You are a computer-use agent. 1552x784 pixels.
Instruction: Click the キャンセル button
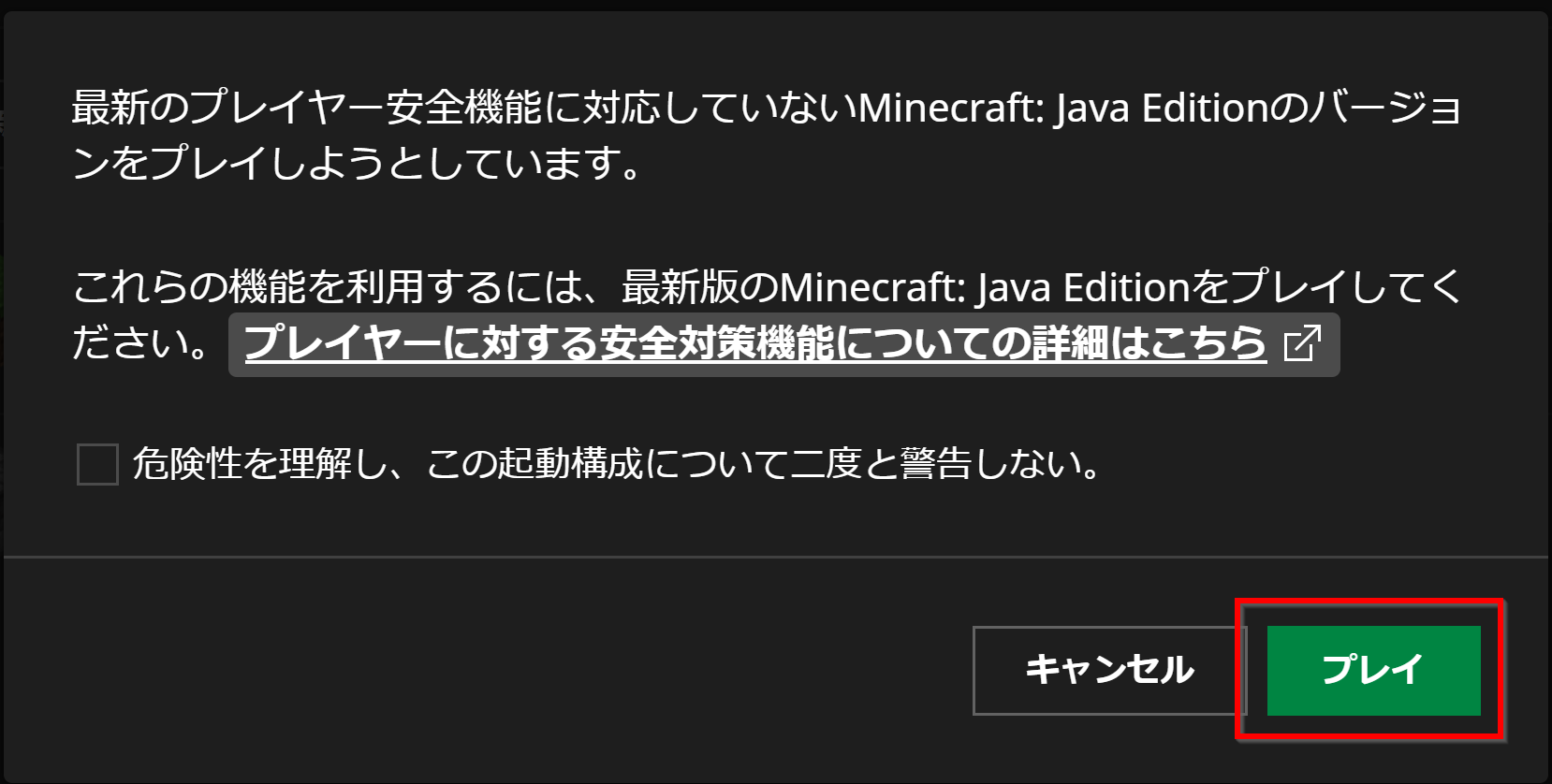[1109, 670]
